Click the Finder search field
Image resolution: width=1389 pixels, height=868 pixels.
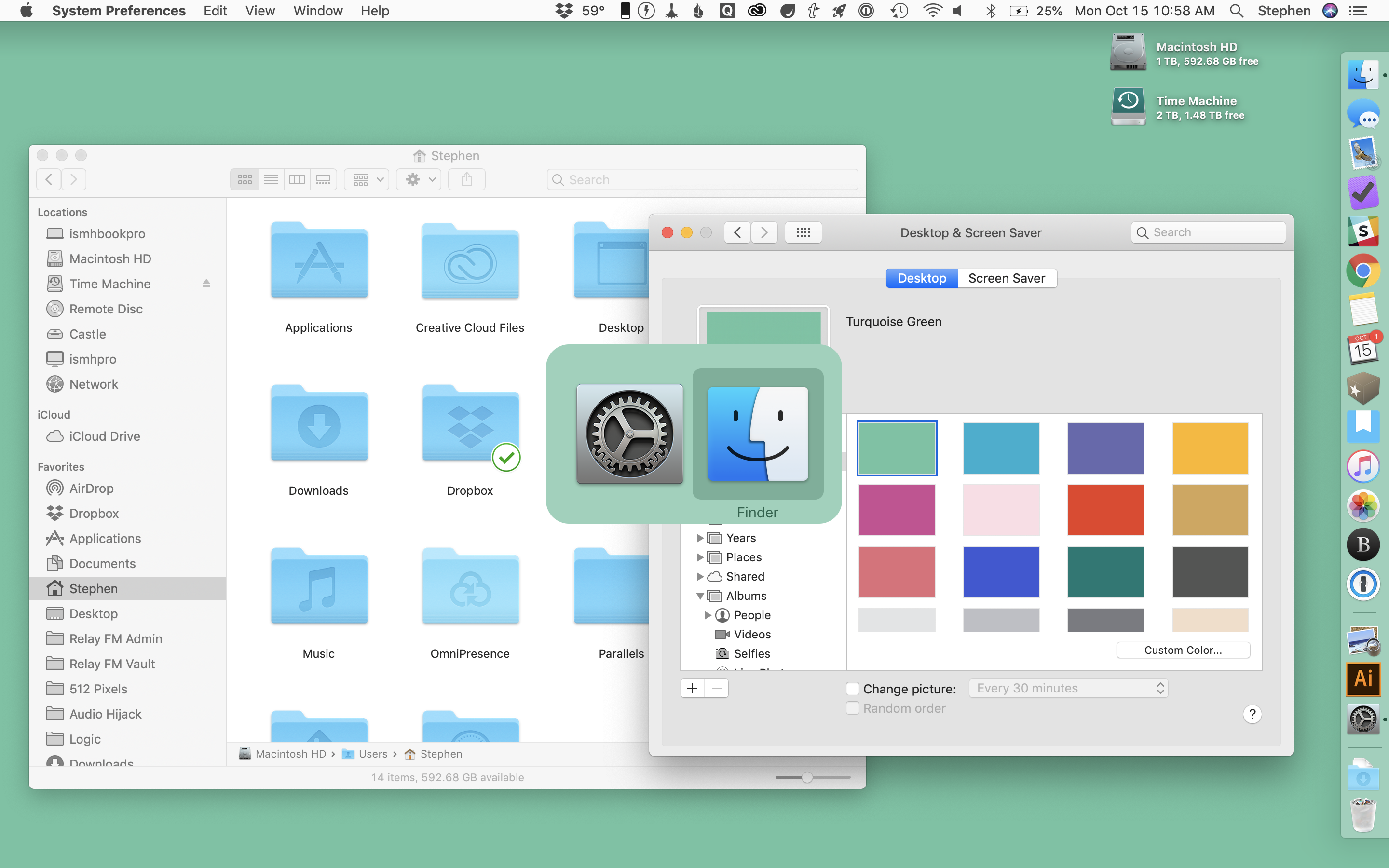[703, 180]
